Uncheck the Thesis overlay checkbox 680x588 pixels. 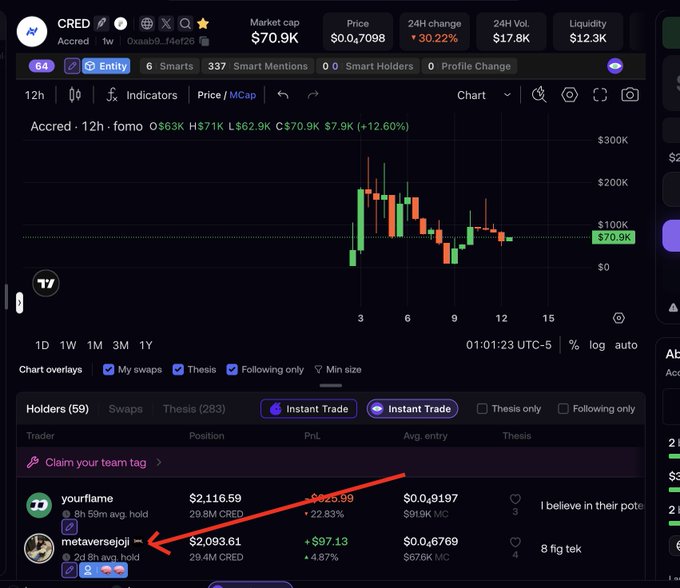click(x=178, y=369)
